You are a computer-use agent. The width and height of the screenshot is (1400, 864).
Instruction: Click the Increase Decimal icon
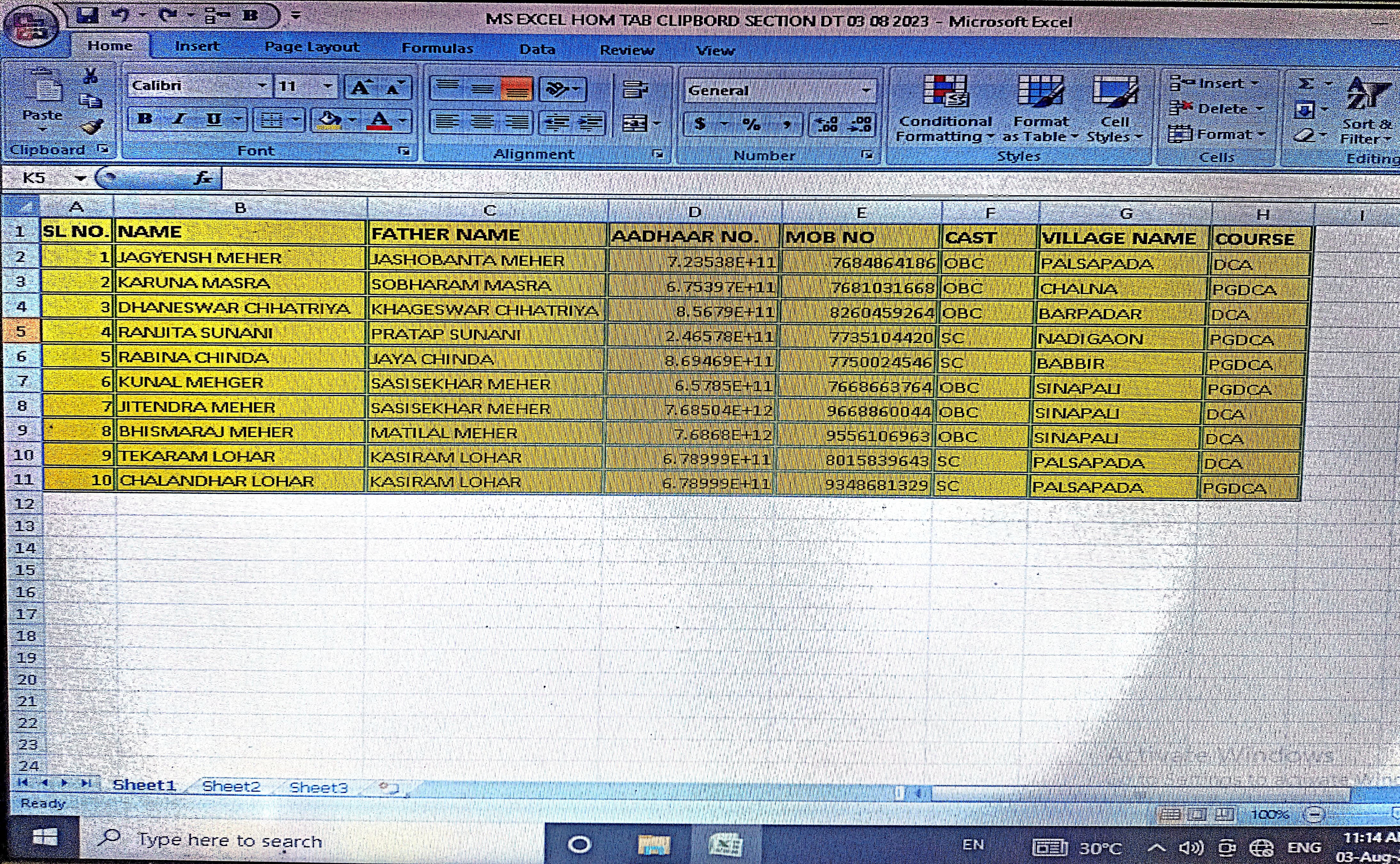coord(826,124)
